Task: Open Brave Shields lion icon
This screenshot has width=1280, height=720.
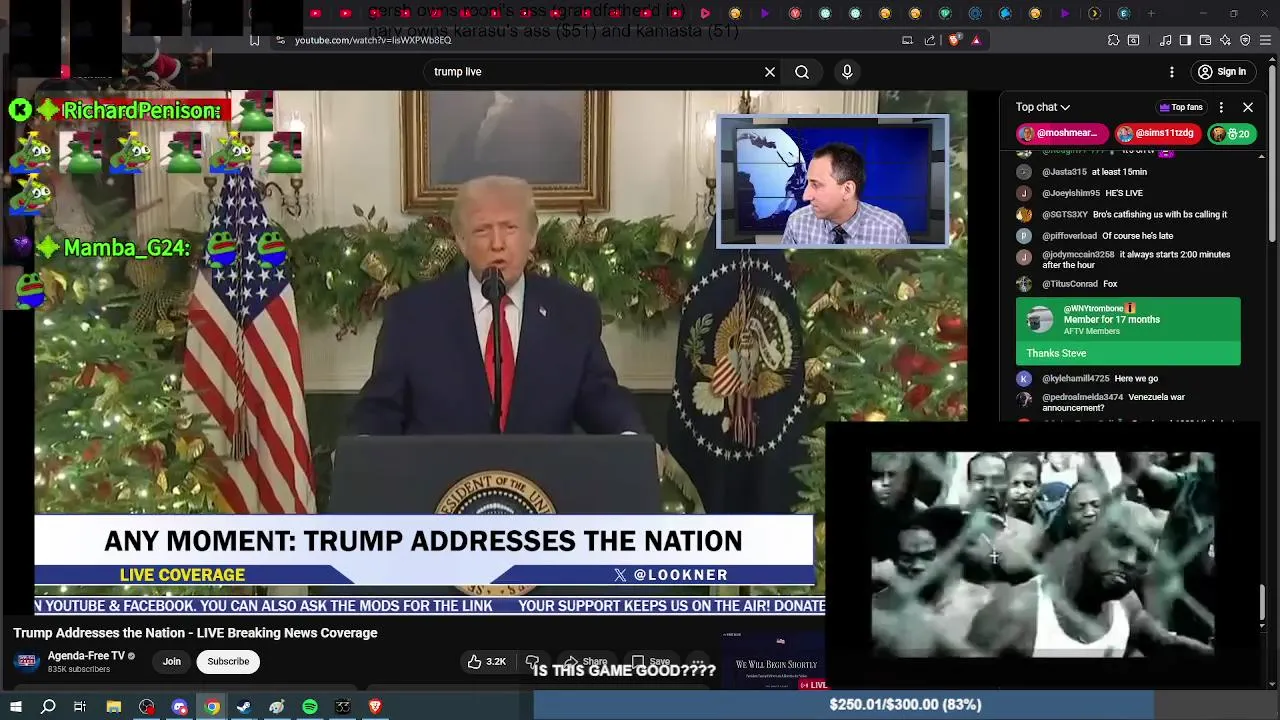Action: pyautogui.click(x=953, y=40)
